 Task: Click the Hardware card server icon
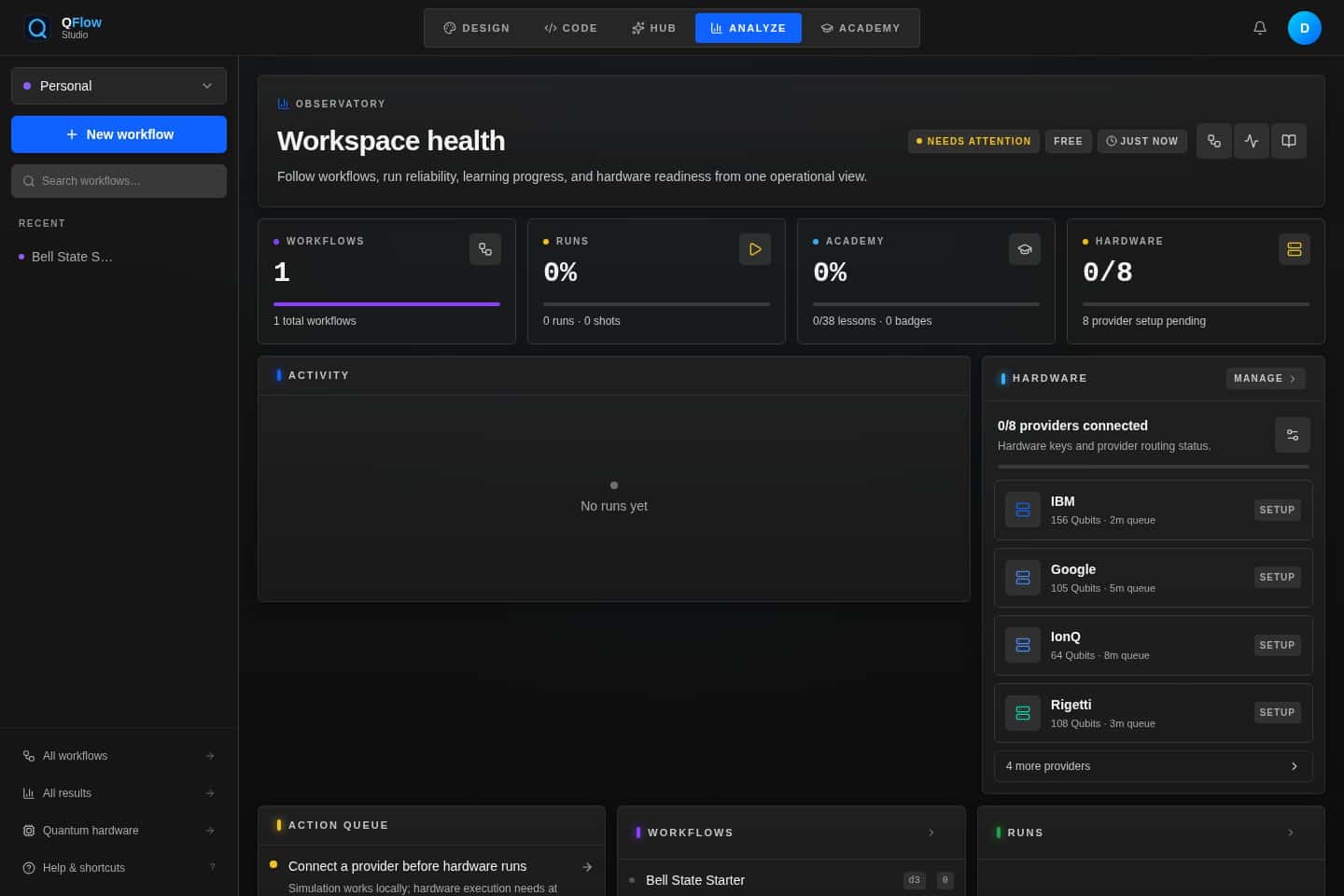pyautogui.click(x=1294, y=249)
